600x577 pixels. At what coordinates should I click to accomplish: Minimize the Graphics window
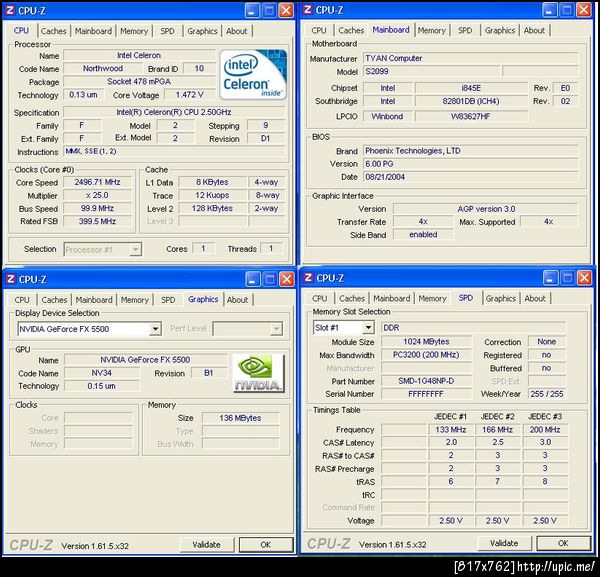tap(253, 279)
